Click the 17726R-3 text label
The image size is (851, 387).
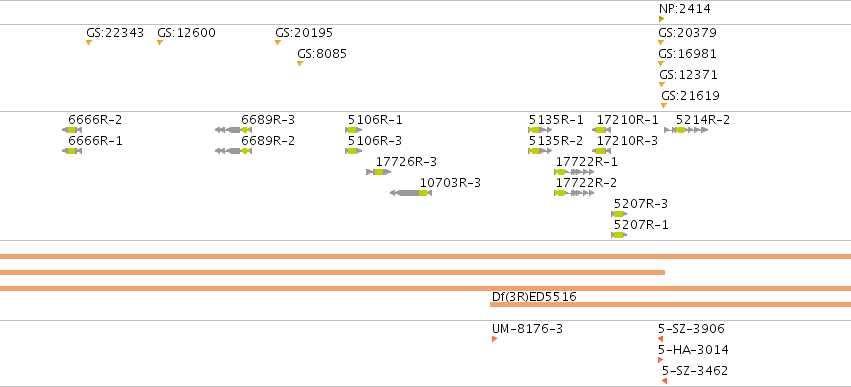point(406,162)
